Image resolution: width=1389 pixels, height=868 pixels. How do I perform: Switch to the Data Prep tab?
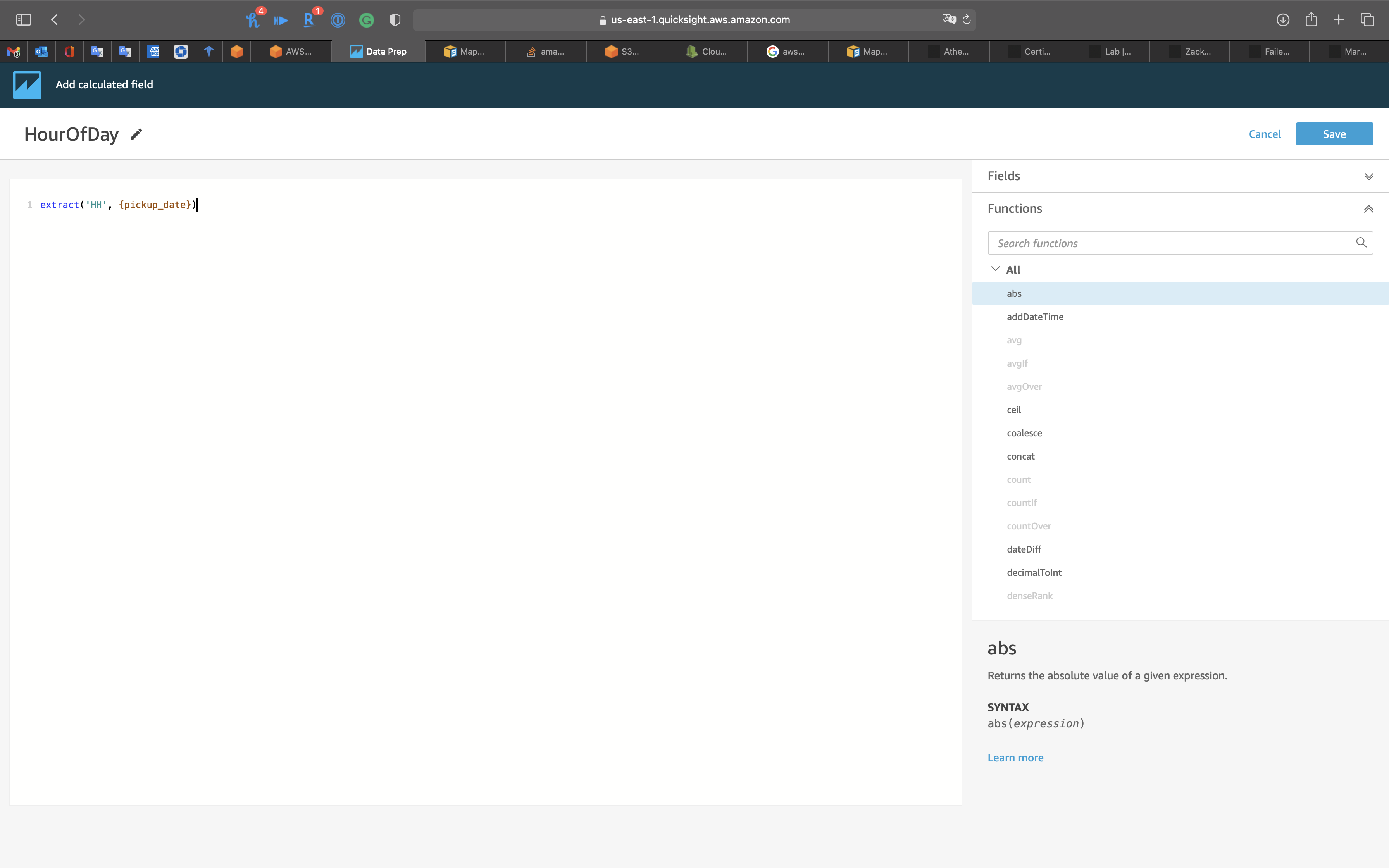(379, 52)
